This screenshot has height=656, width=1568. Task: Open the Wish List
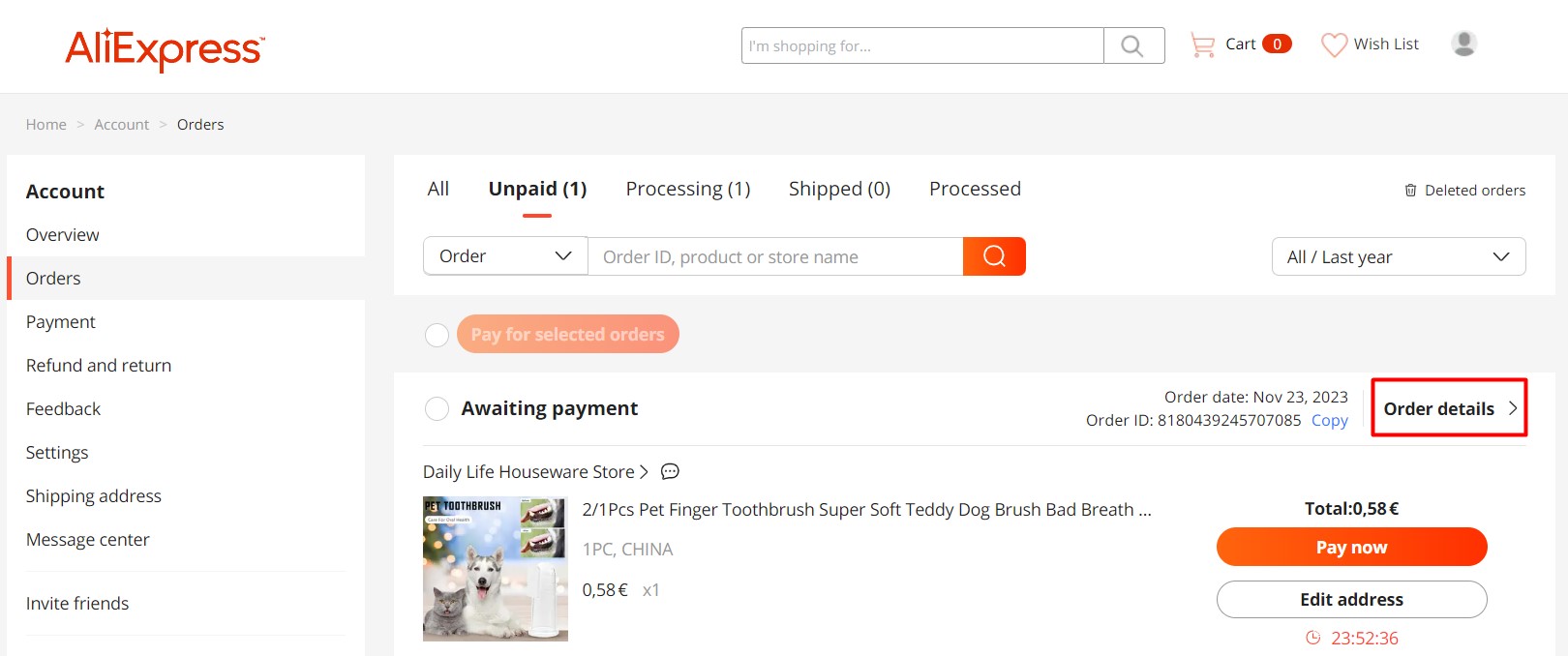(x=1369, y=44)
